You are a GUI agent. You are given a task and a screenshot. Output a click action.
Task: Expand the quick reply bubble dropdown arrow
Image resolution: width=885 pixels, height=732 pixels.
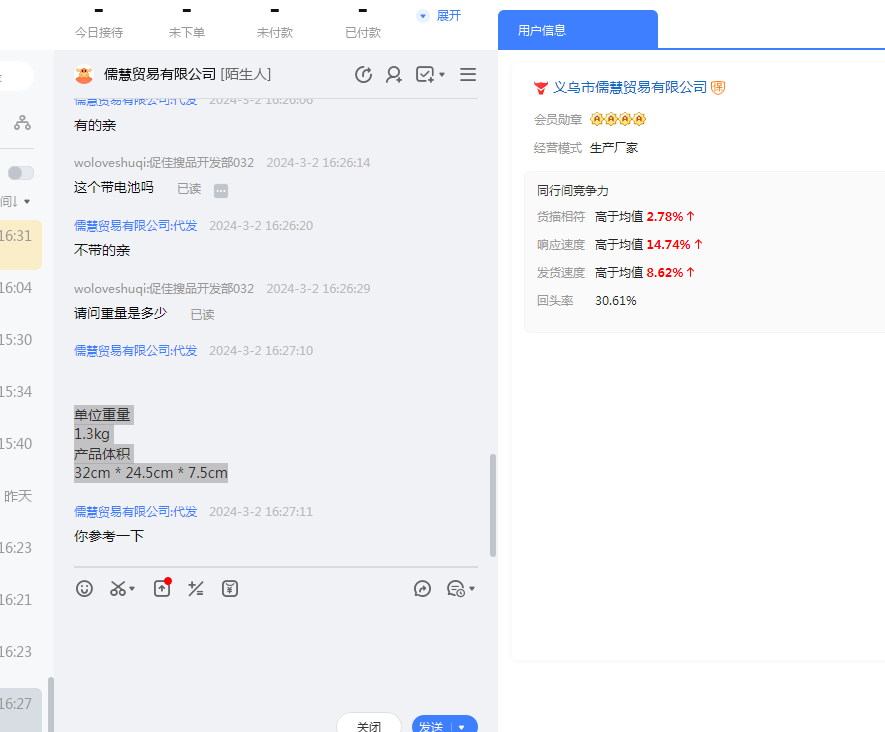click(x=472, y=589)
